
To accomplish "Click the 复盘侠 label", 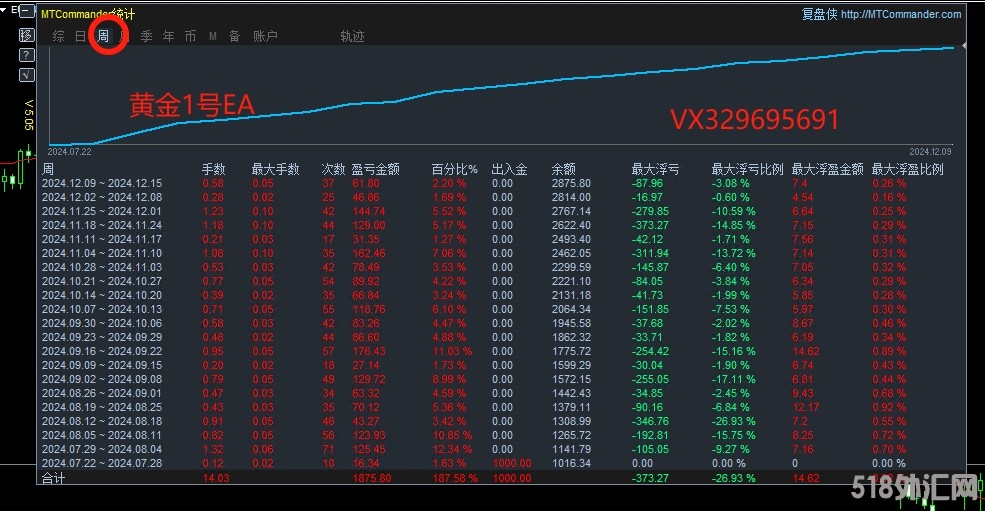I will (x=819, y=14).
